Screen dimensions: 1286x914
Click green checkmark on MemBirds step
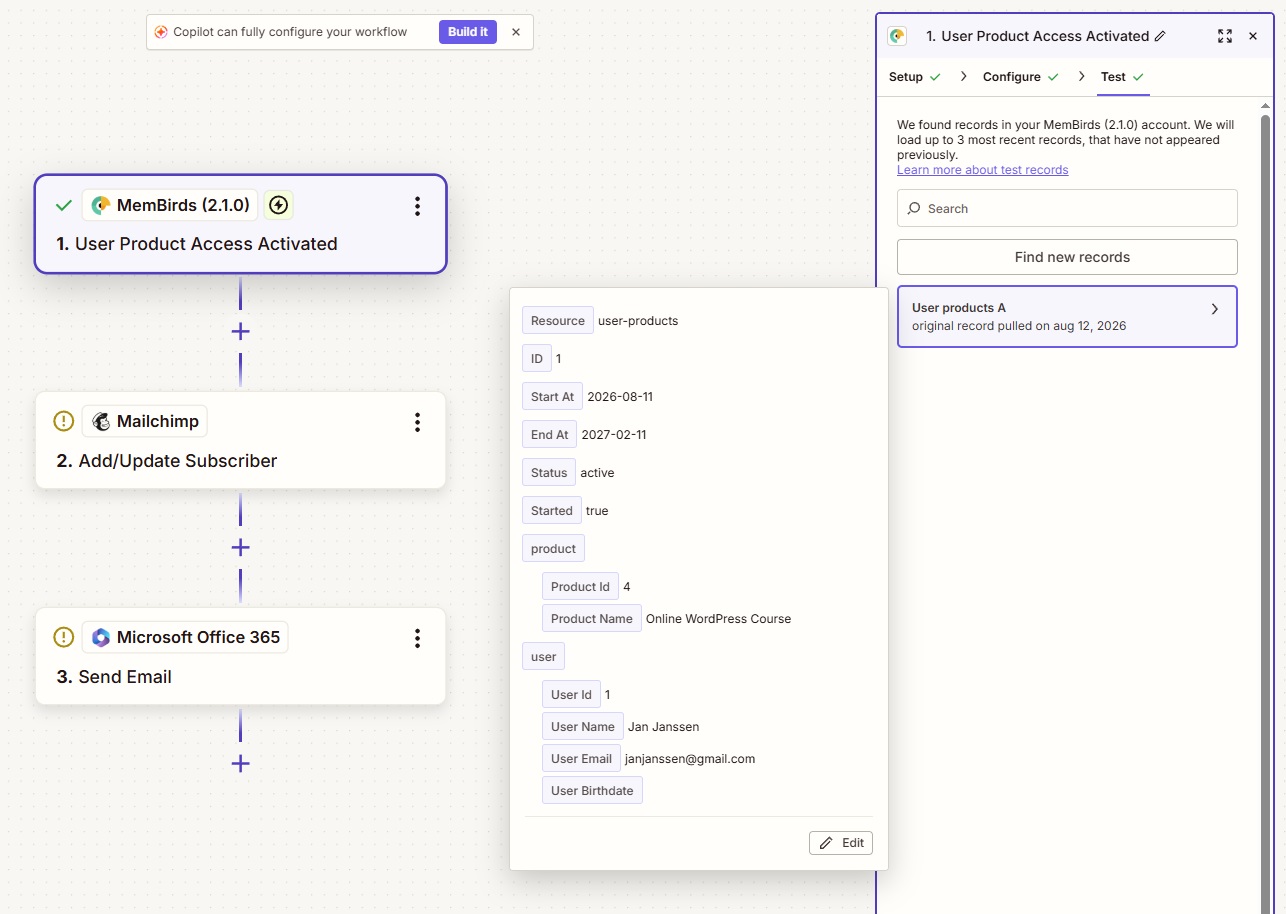(x=64, y=205)
